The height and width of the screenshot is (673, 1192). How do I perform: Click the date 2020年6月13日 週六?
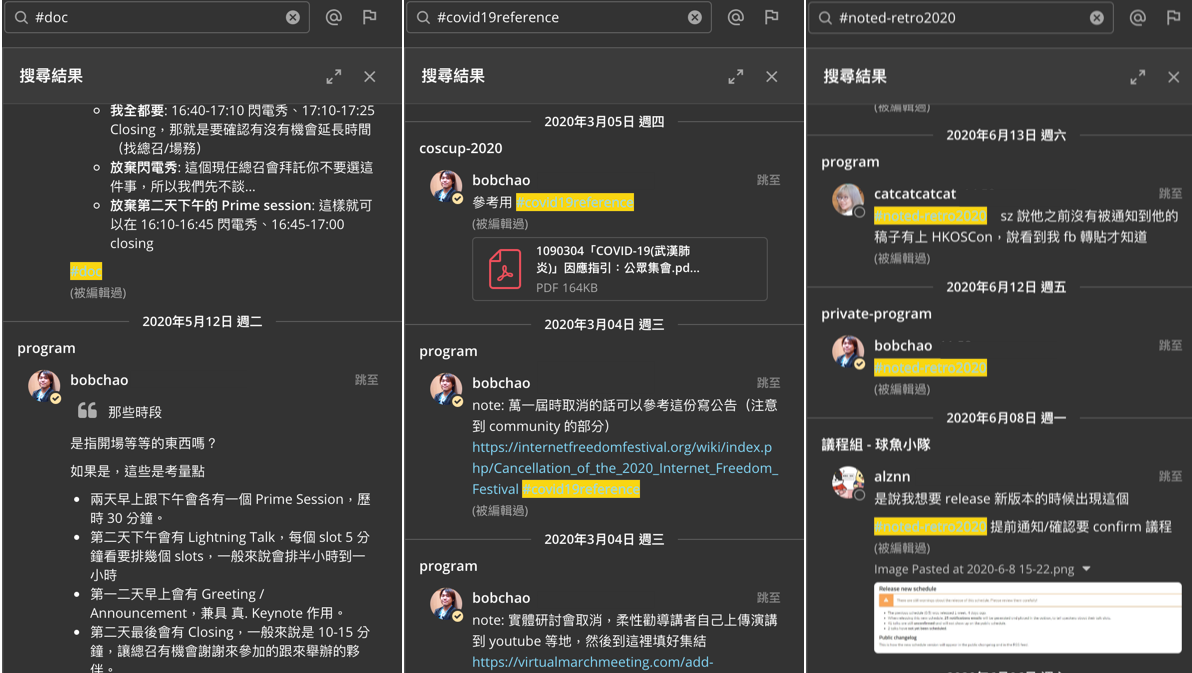(1006, 135)
